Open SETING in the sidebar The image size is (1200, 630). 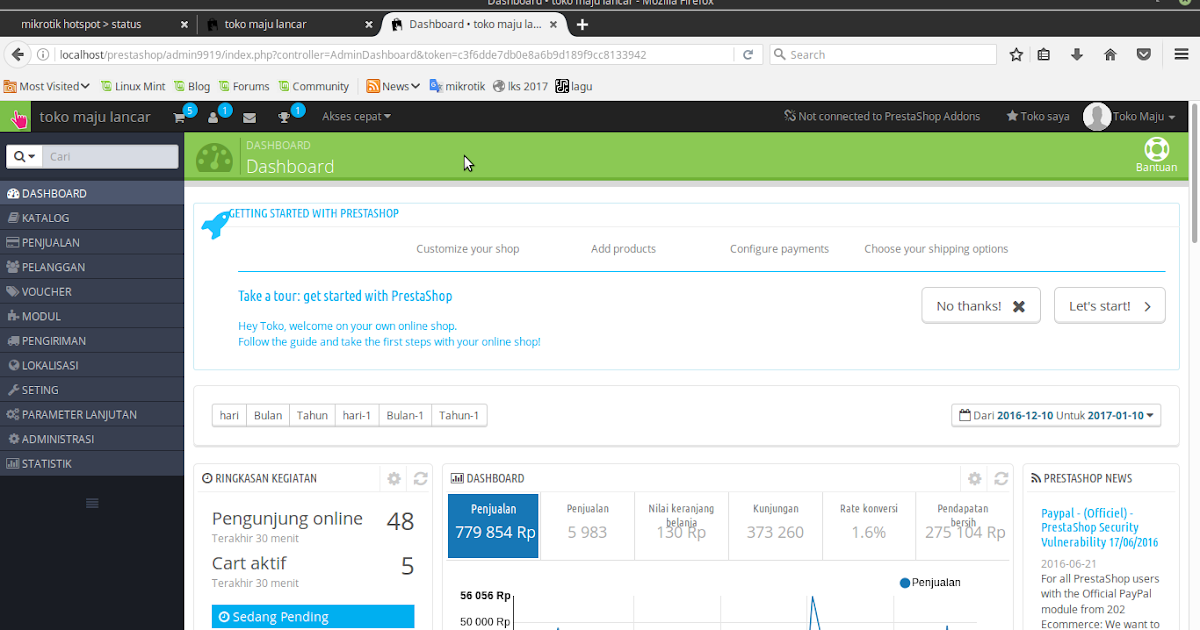click(92, 390)
